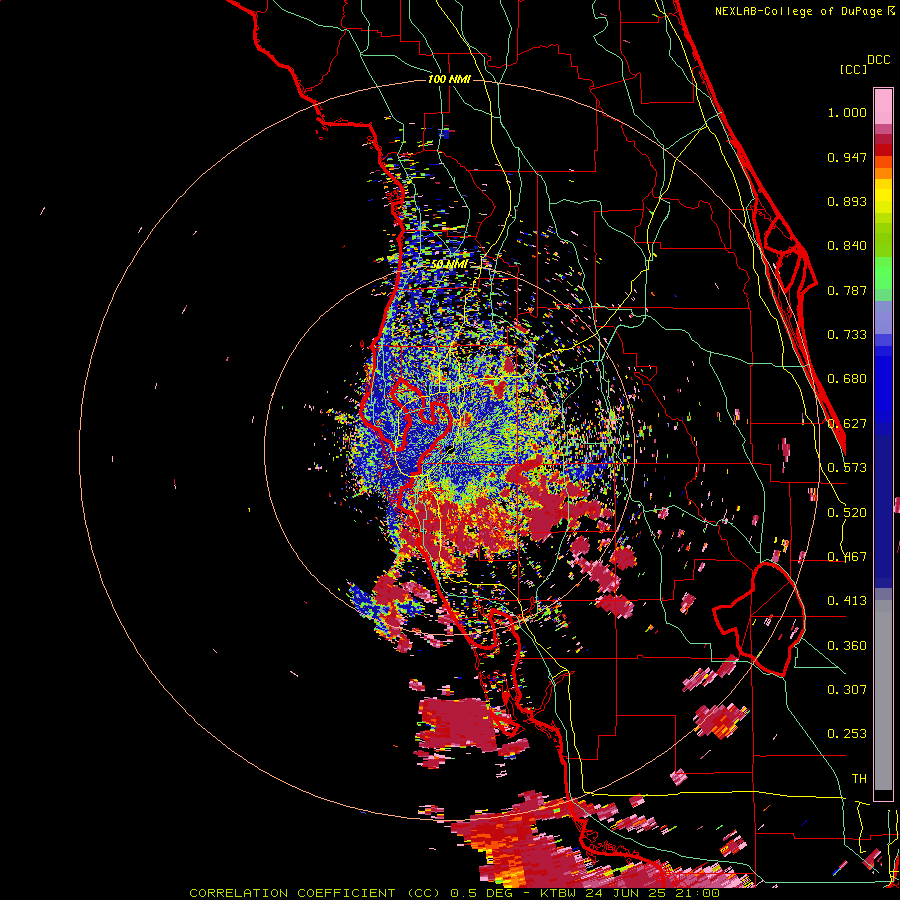
Task: Click the 0.947 scale value
Action: click(847, 157)
